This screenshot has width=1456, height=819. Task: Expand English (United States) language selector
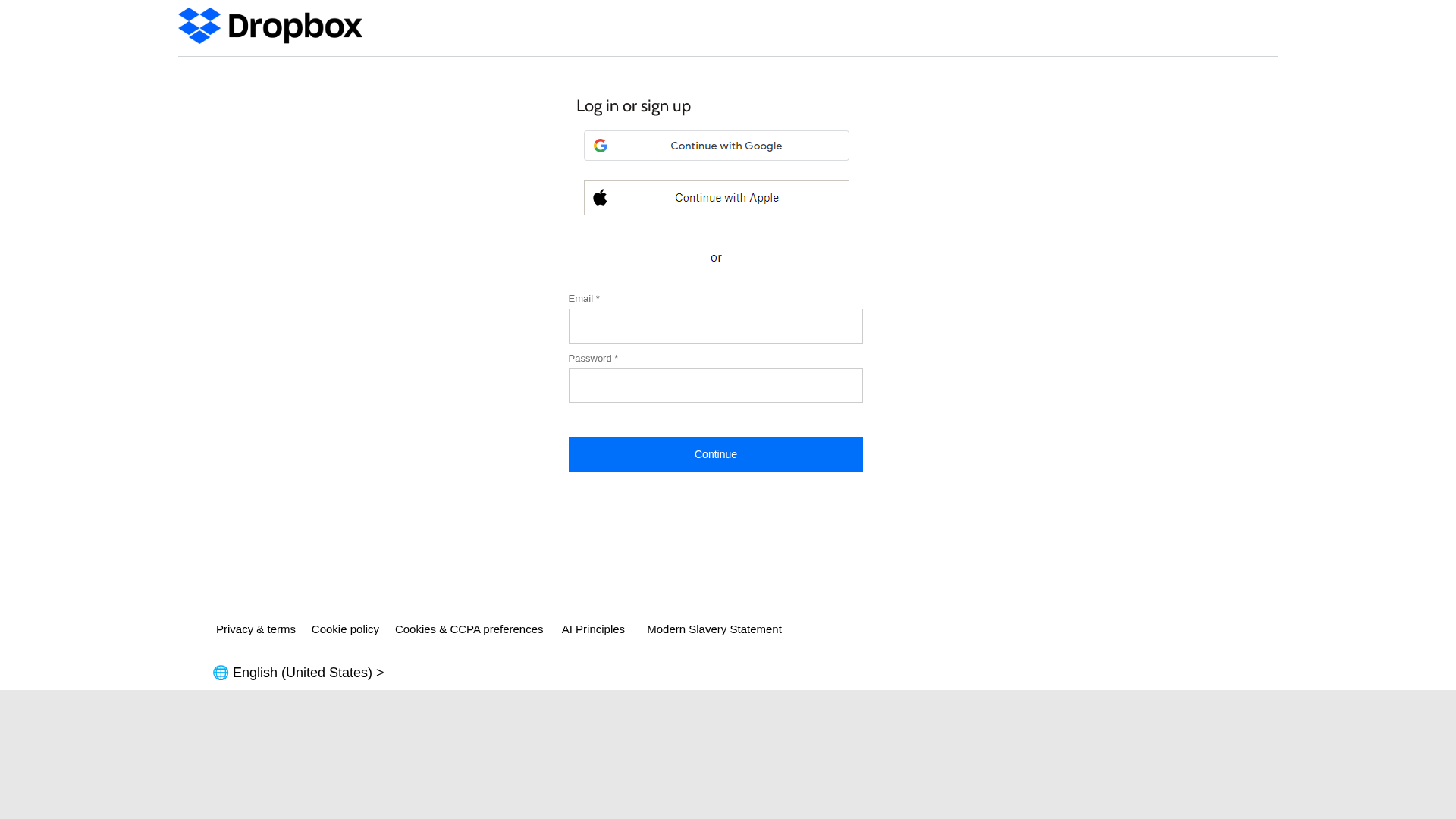click(299, 673)
